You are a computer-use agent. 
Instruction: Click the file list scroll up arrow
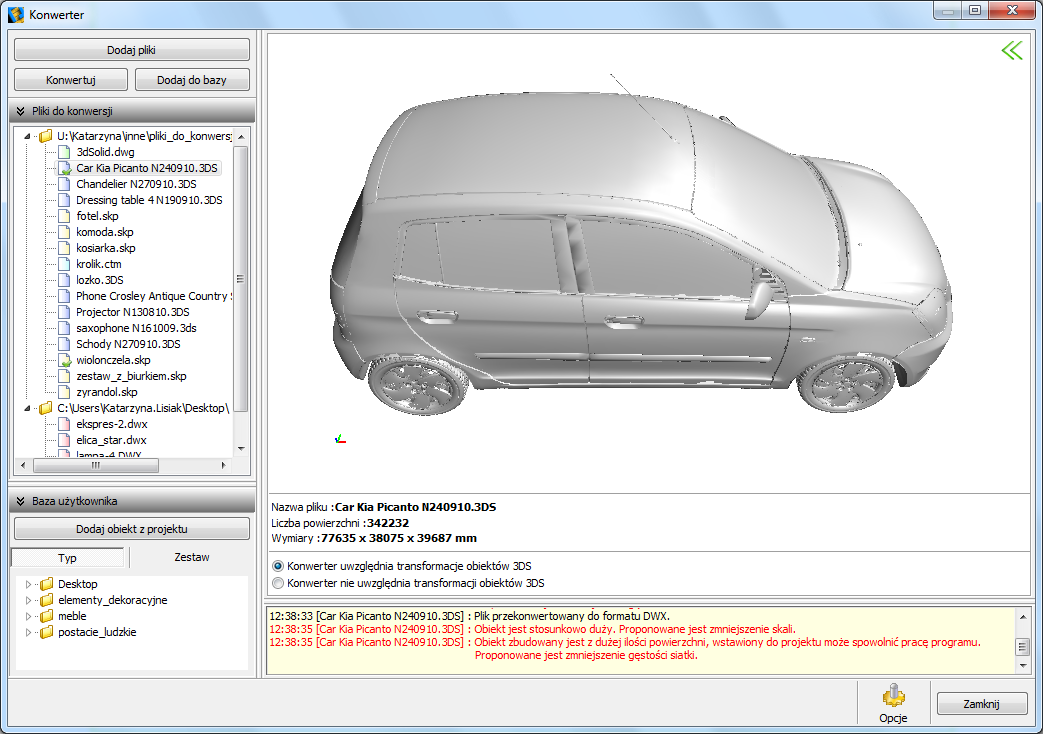pos(241,136)
